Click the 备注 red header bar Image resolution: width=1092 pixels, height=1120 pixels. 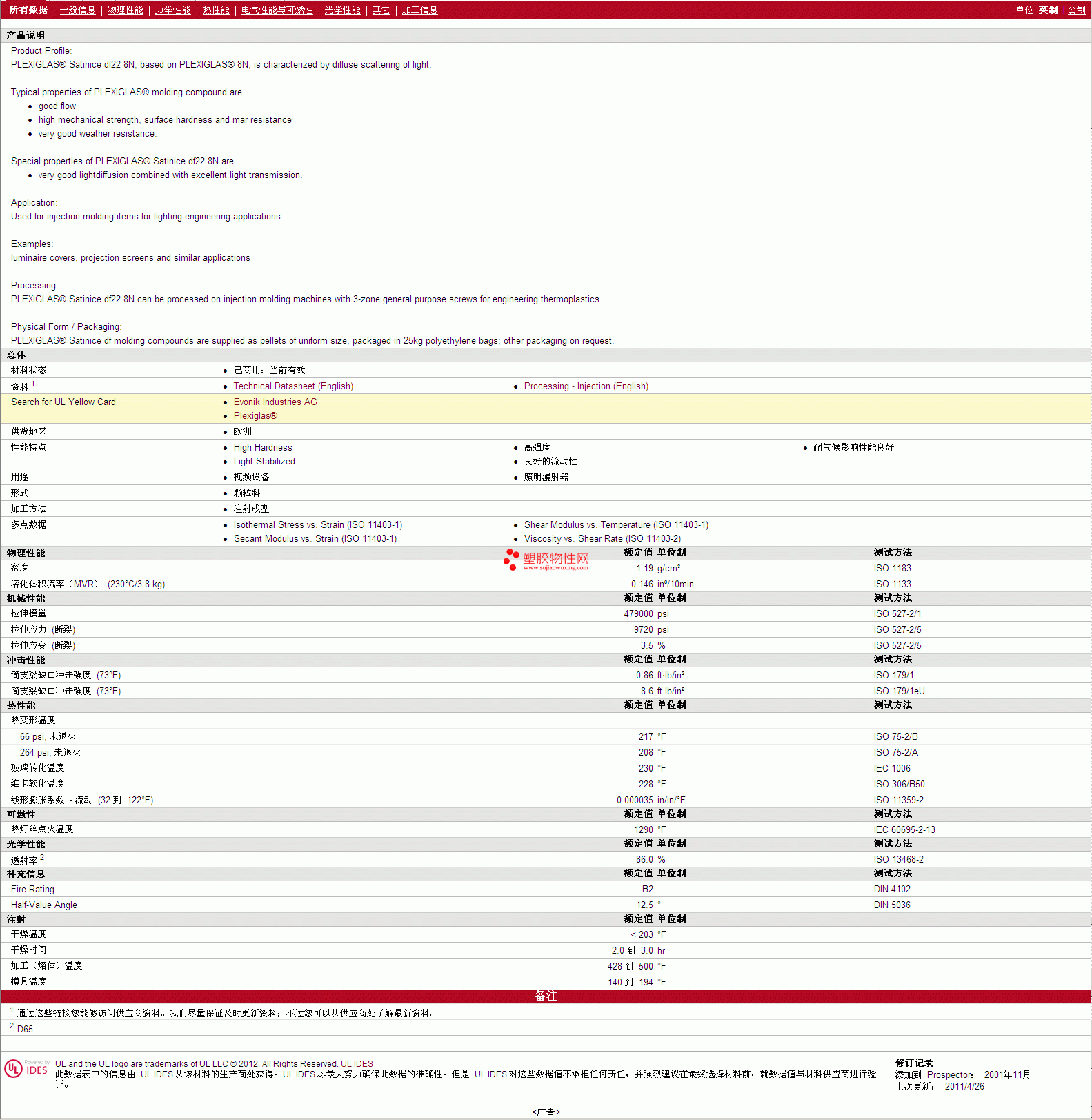(546, 996)
